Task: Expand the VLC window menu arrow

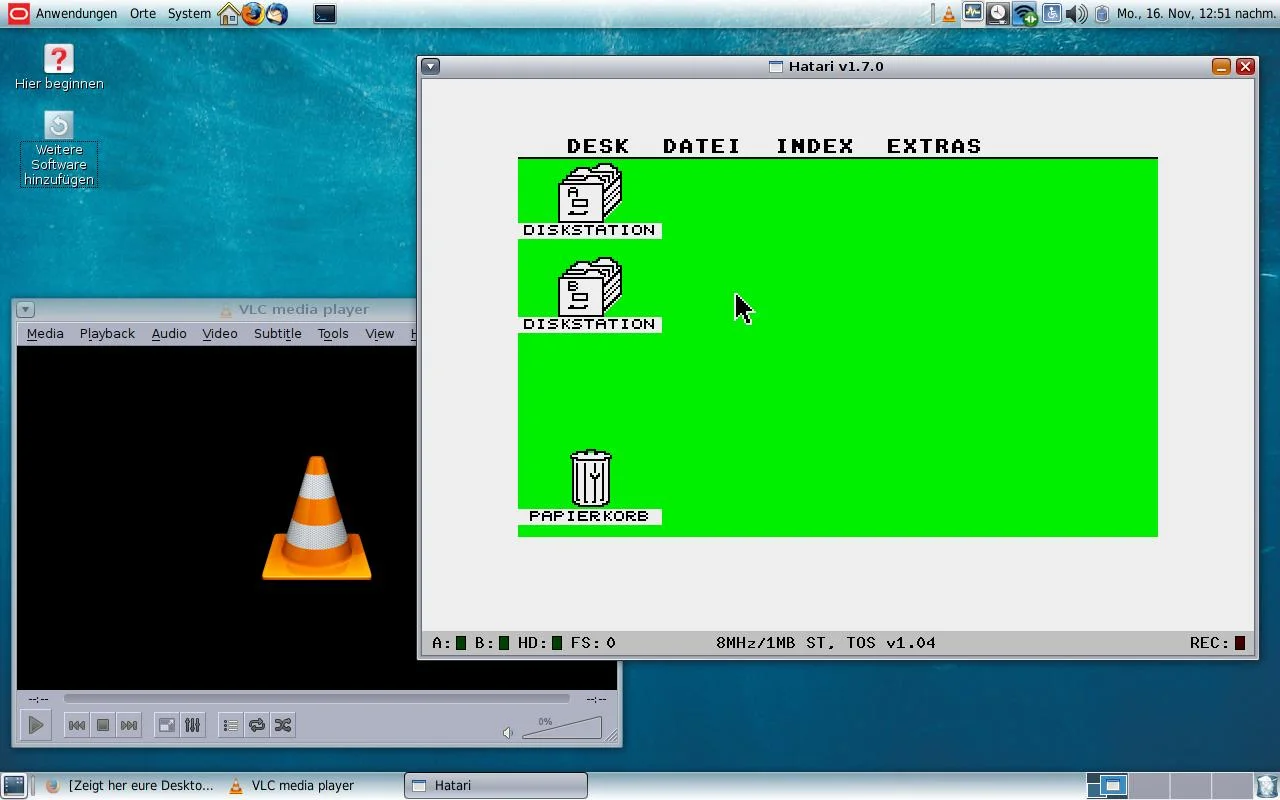Action: 26,310
